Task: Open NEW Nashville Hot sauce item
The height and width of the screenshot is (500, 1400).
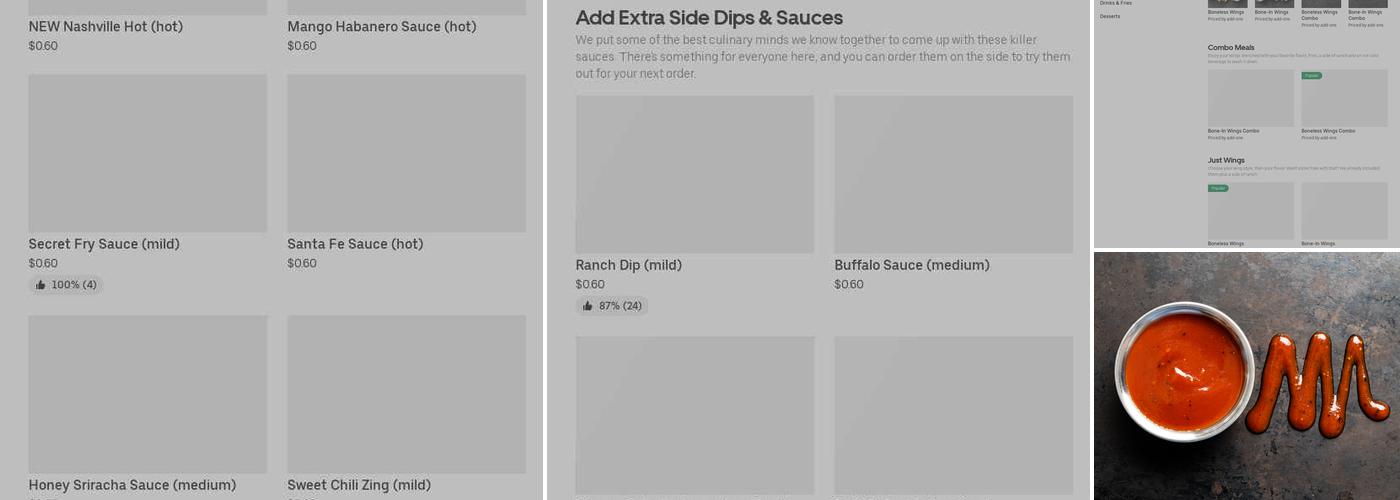Action: (105, 27)
